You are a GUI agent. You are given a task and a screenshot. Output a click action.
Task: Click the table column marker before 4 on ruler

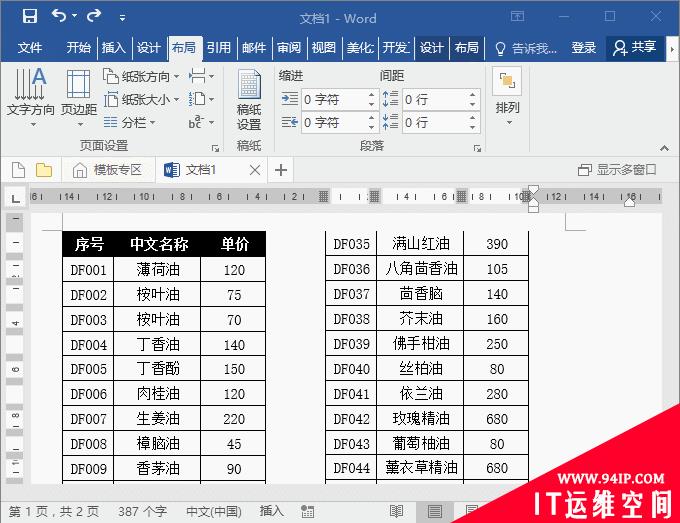(374, 197)
